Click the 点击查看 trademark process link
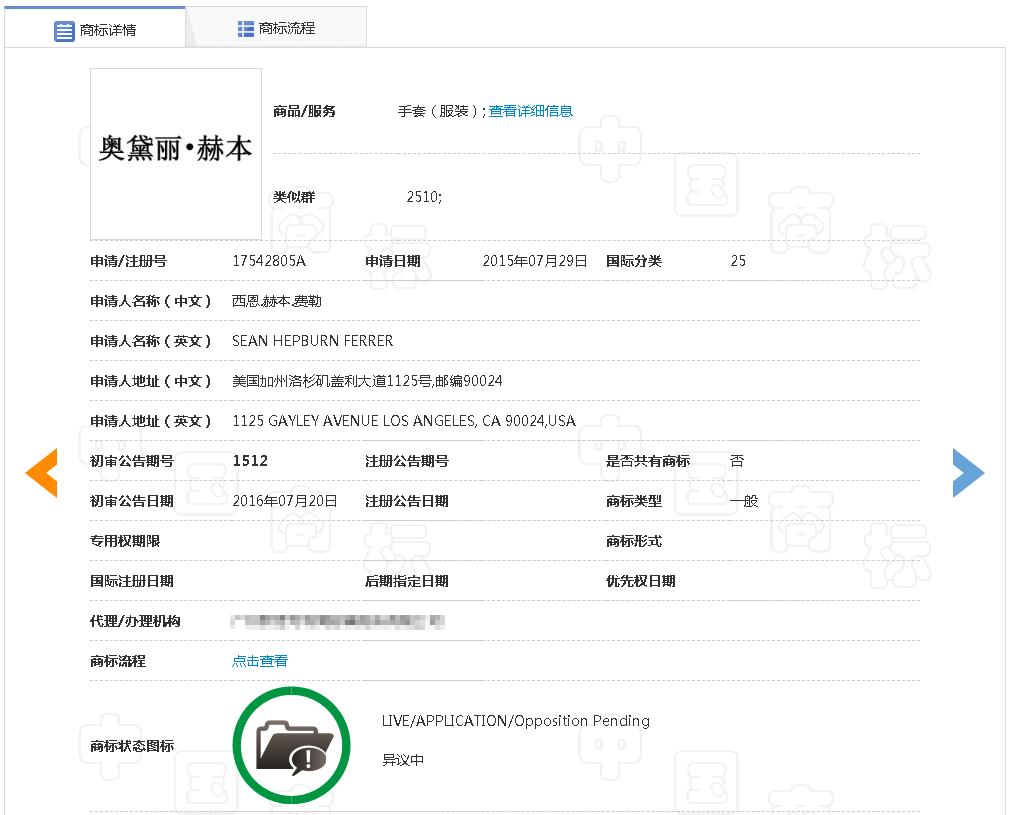Screen dimensions: 1010x815 click(x=260, y=660)
